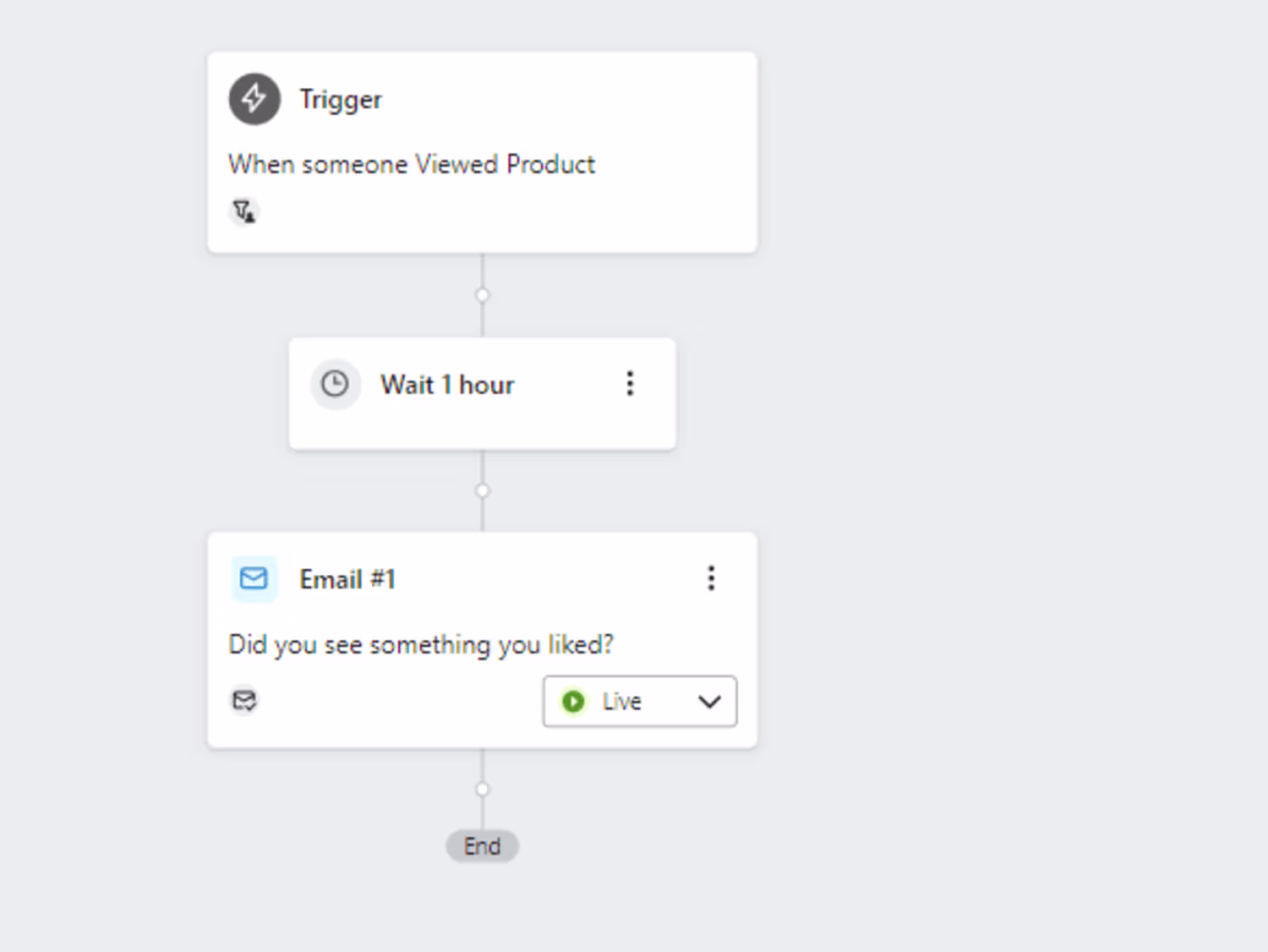Click connector node between Trigger and Wait
1268x952 pixels.
[x=482, y=295]
